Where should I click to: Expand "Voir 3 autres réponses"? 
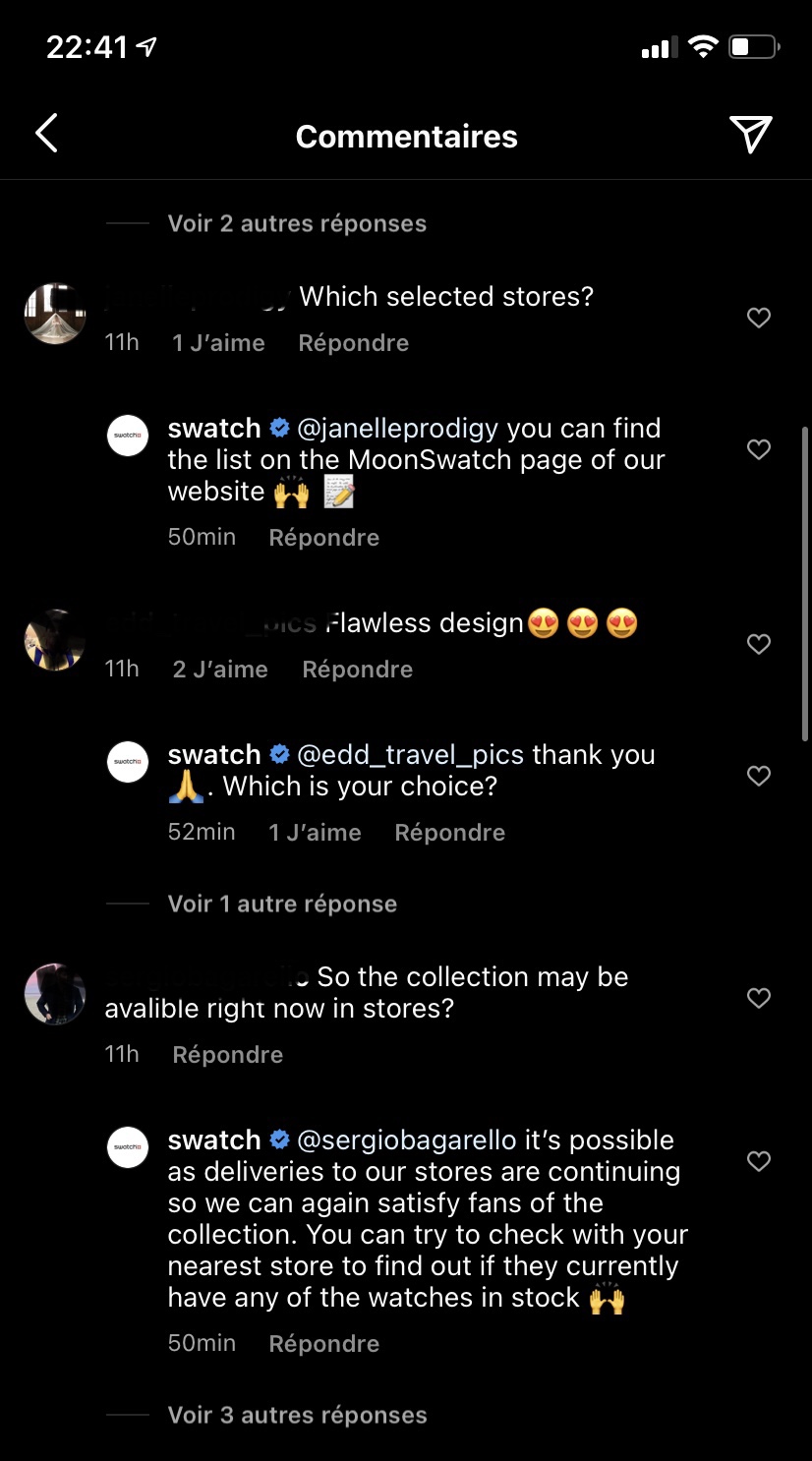point(297,1415)
